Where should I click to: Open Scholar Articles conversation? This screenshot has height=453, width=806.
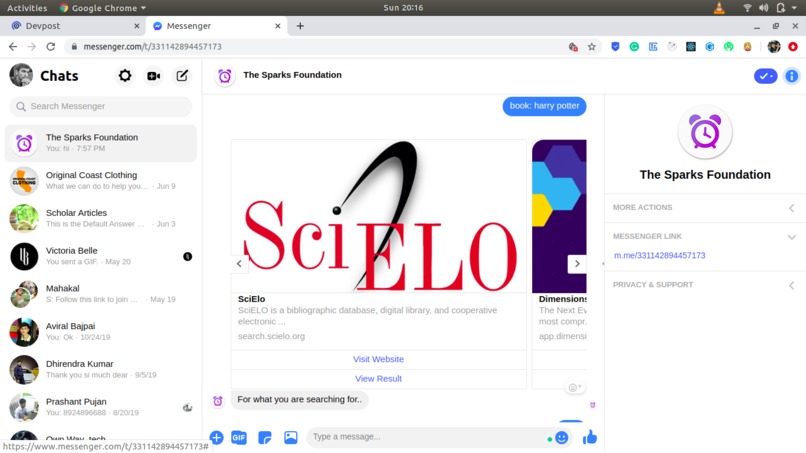click(x=101, y=218)
